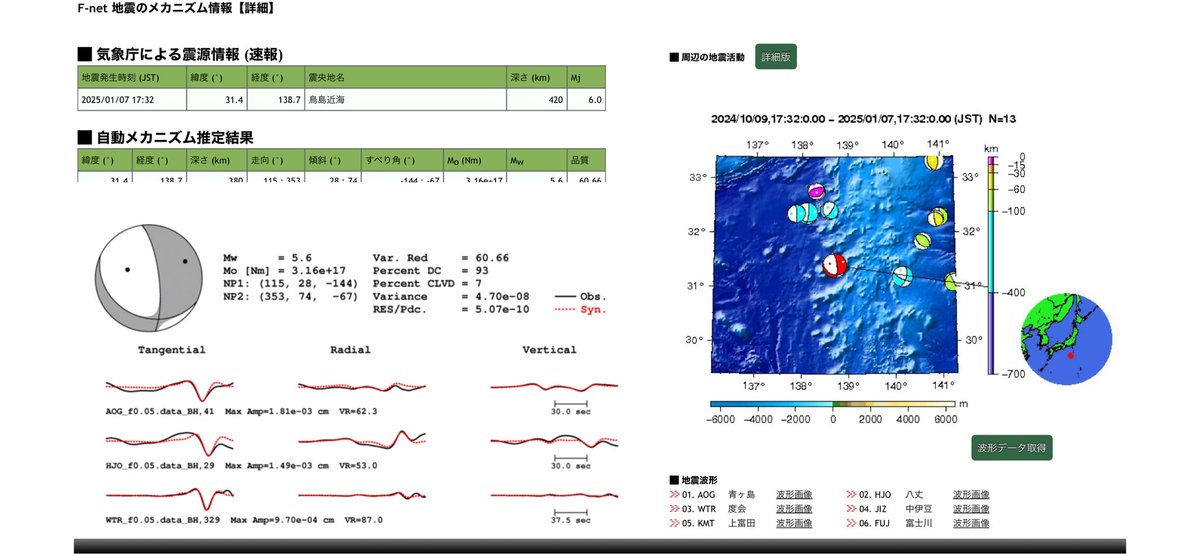
Task: Click the 鳥島近海 epicenter name cell
Action: pyautogui.click(x=404, y=100)
